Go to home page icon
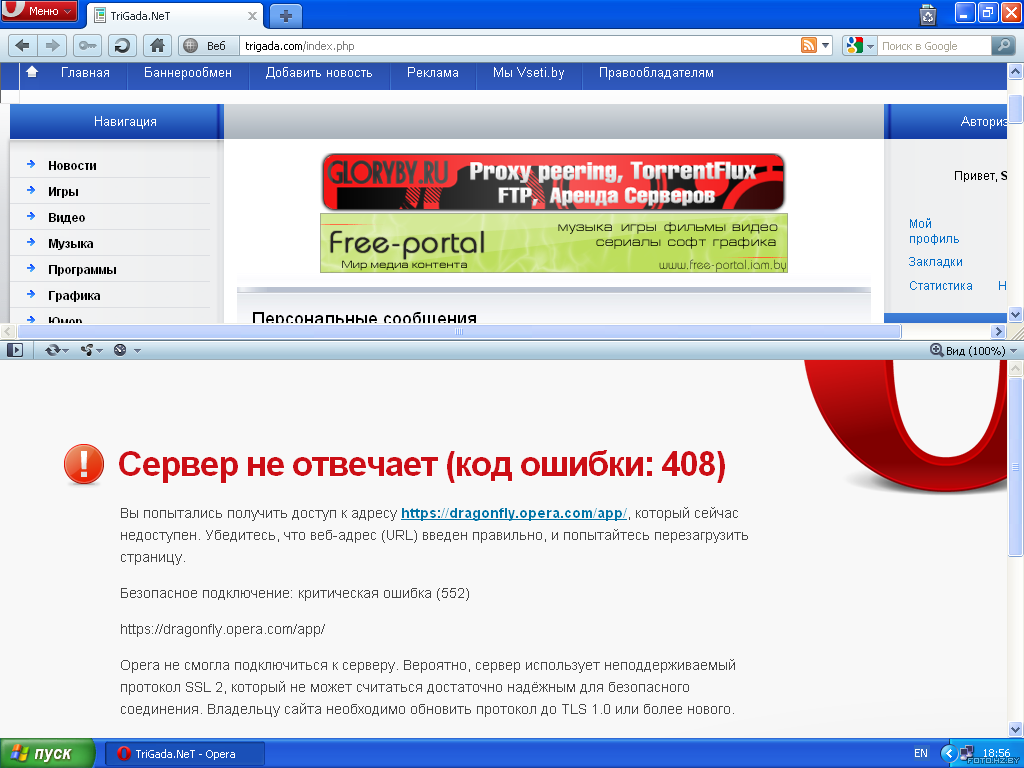This screenshot has width=1024, height=768. pyautogui.click(x=157, y=46)
